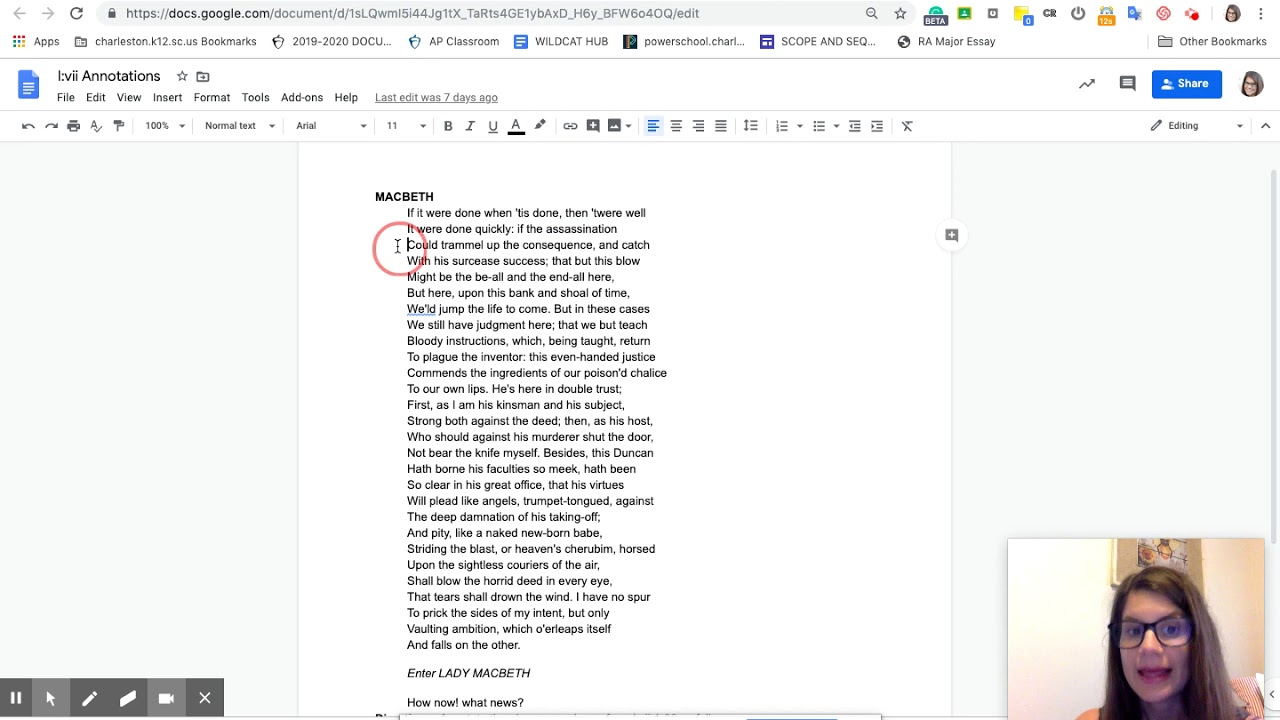
Task: Toggle underline formatting
Action: [x=493, y=126]
